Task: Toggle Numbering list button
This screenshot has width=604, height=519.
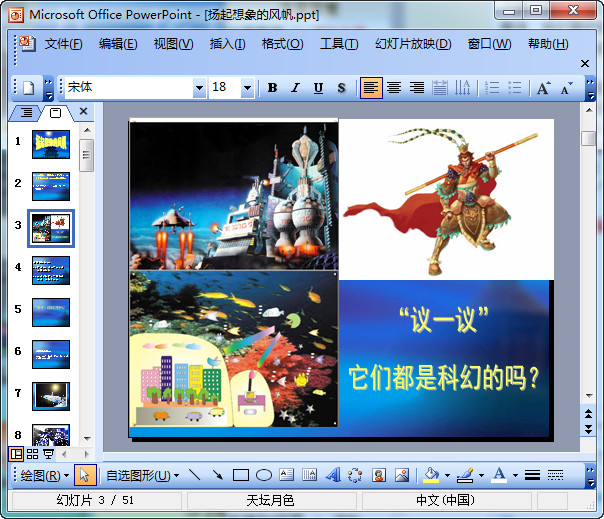Action: point(492,88)
